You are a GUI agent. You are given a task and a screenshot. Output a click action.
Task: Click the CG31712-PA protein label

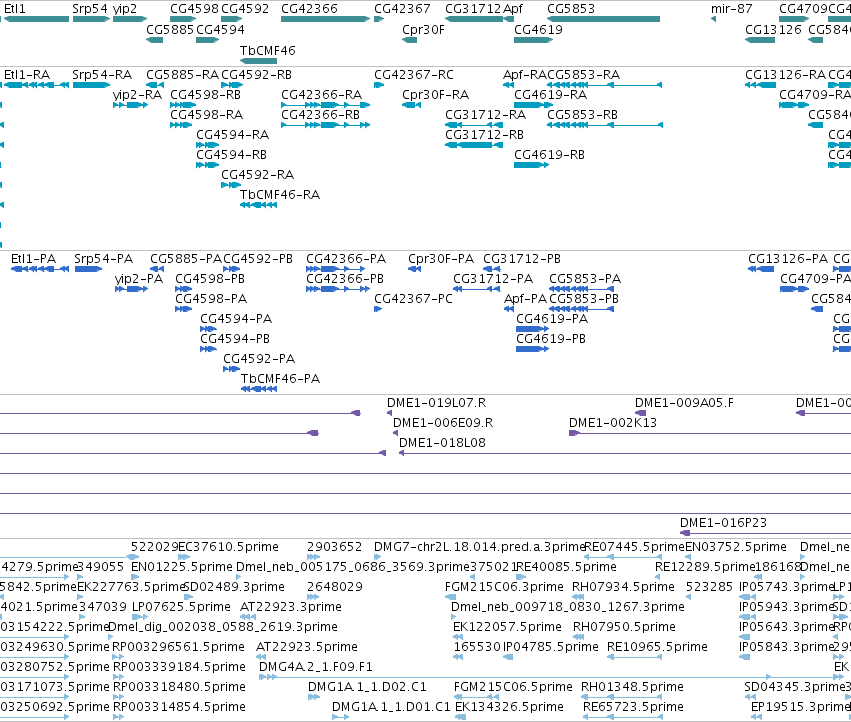pyautogui.click(x=493, y=278)
